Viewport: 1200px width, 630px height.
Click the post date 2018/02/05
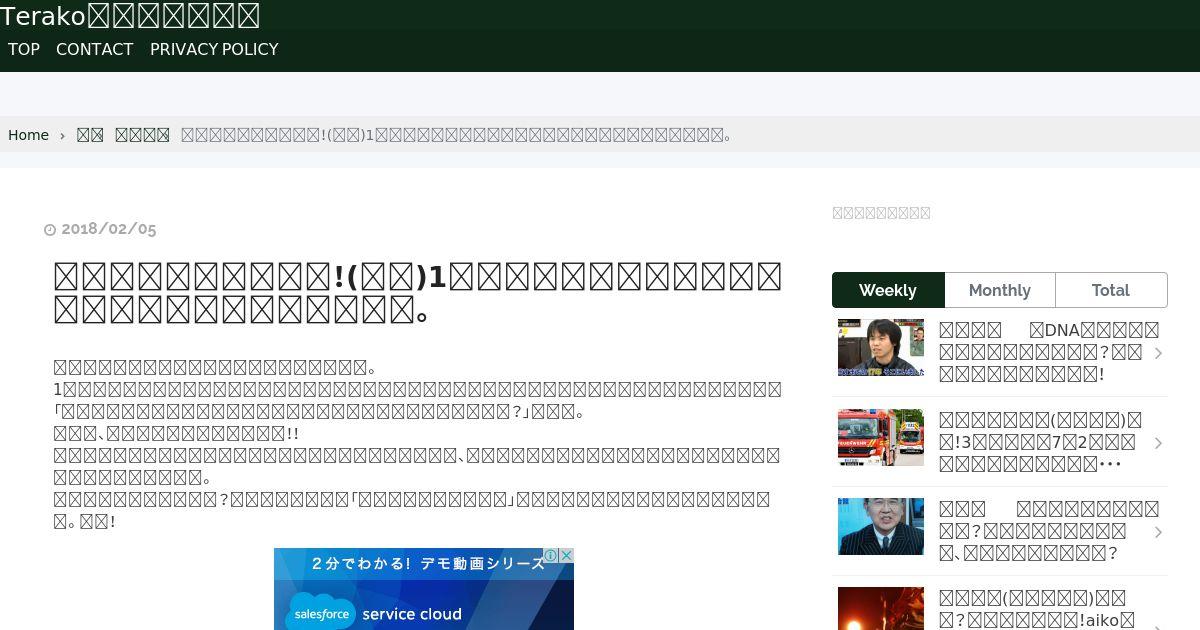pos(109,229)
